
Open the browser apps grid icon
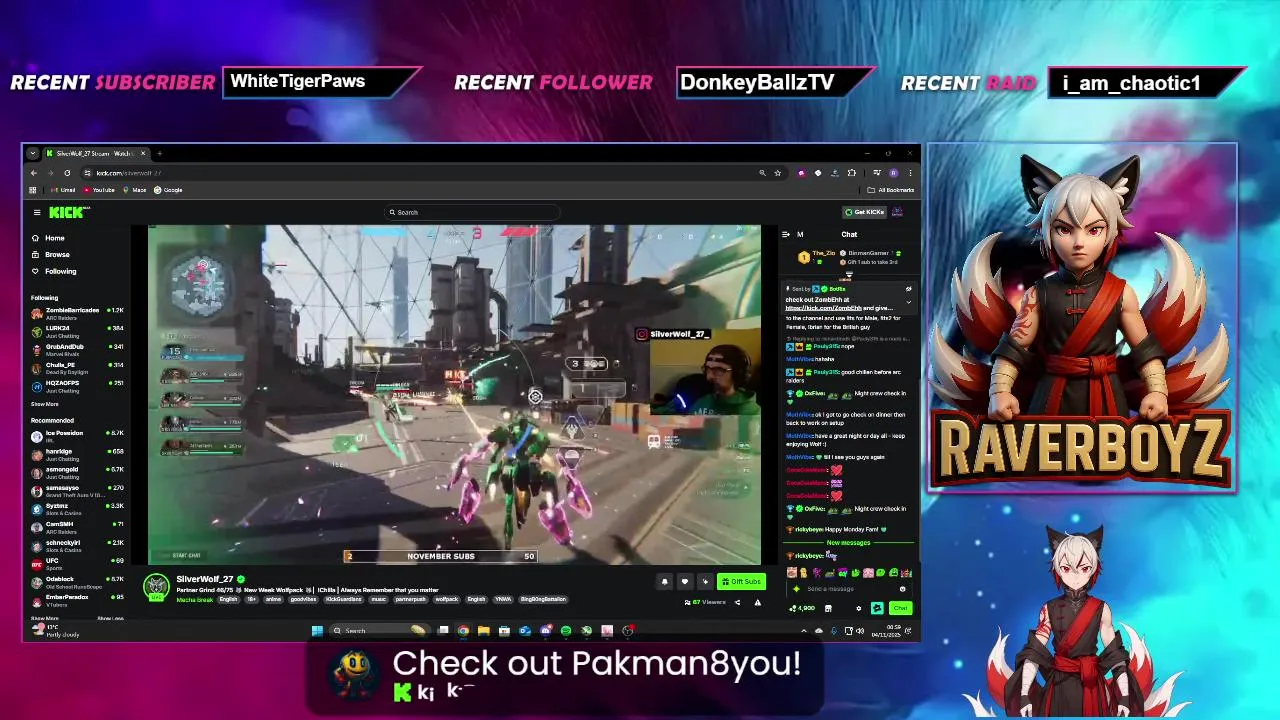point(33,190)
